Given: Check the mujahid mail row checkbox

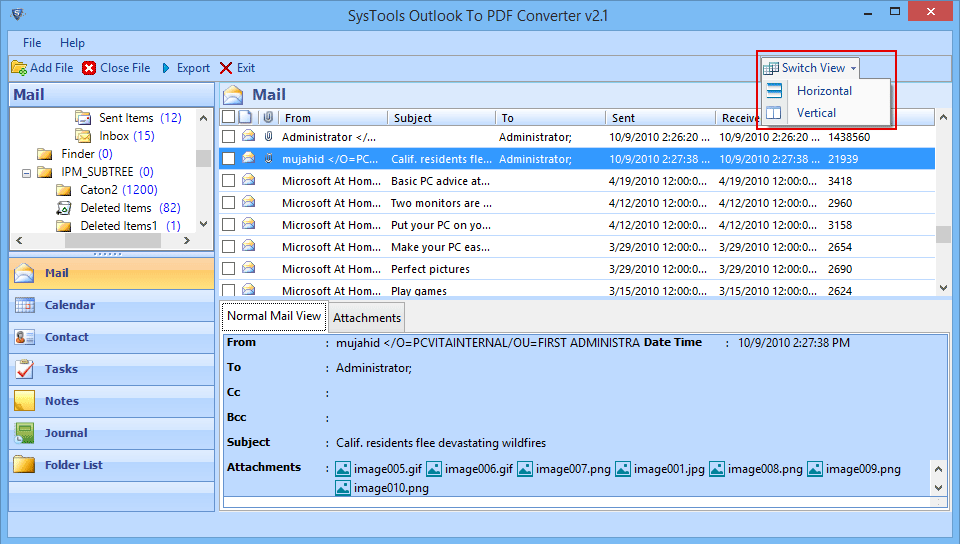Looking at the screenshot, I should [228, 158].
